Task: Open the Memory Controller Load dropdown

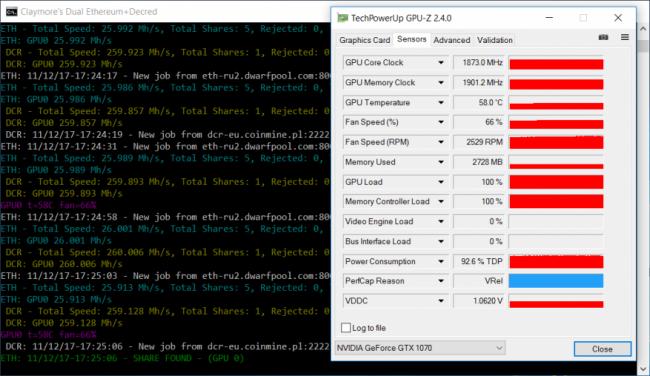Action: point(441,201)
